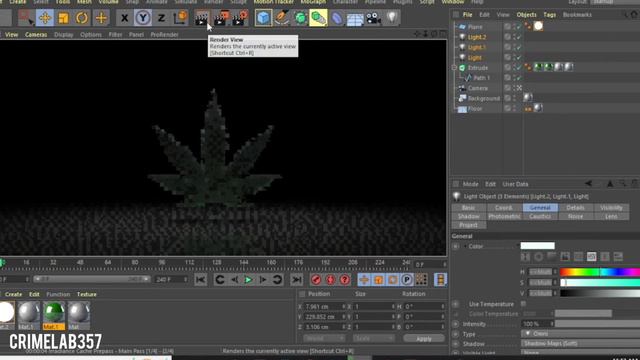Click the Render View clapperboard icon
640x360 pixels.
(x=202, y=18)
